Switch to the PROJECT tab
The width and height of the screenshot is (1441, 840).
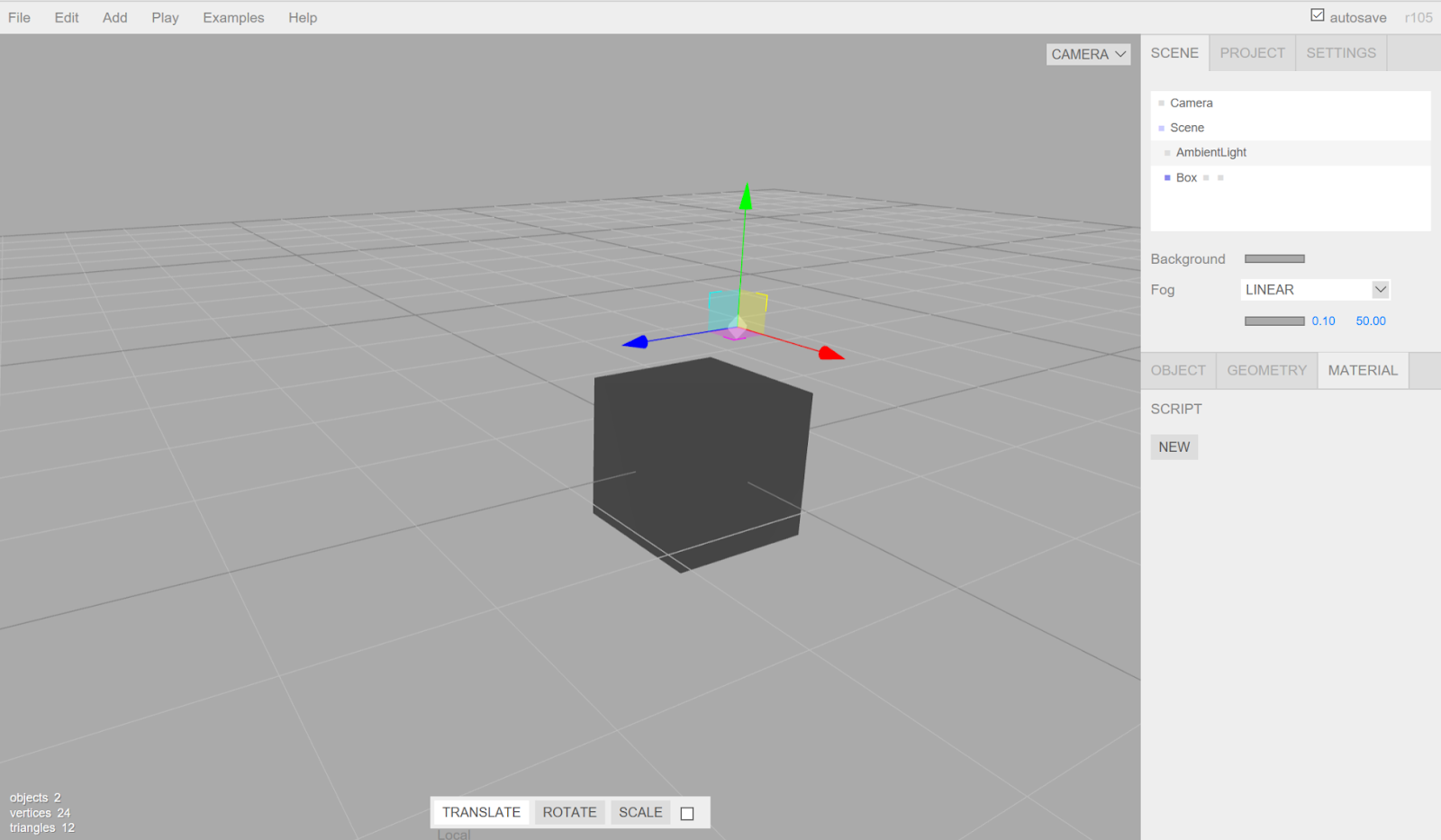click(1251, 52)
